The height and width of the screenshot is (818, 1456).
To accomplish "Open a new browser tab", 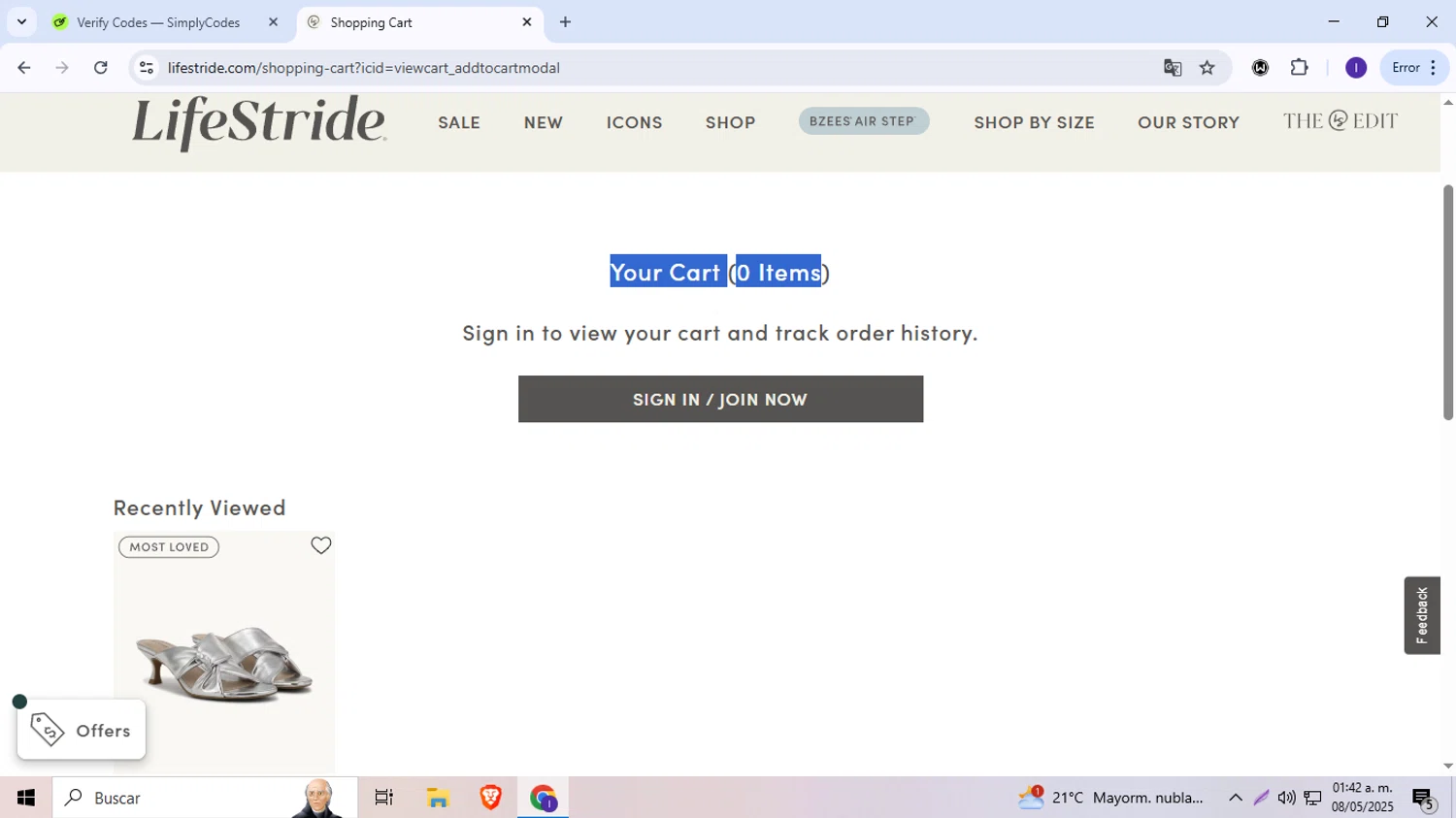I will [x=565, y=22].
